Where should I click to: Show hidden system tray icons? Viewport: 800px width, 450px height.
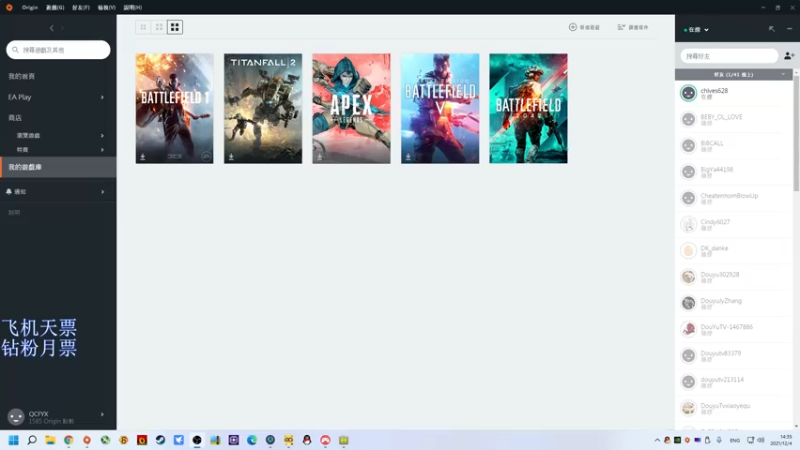tap(657, 440)
